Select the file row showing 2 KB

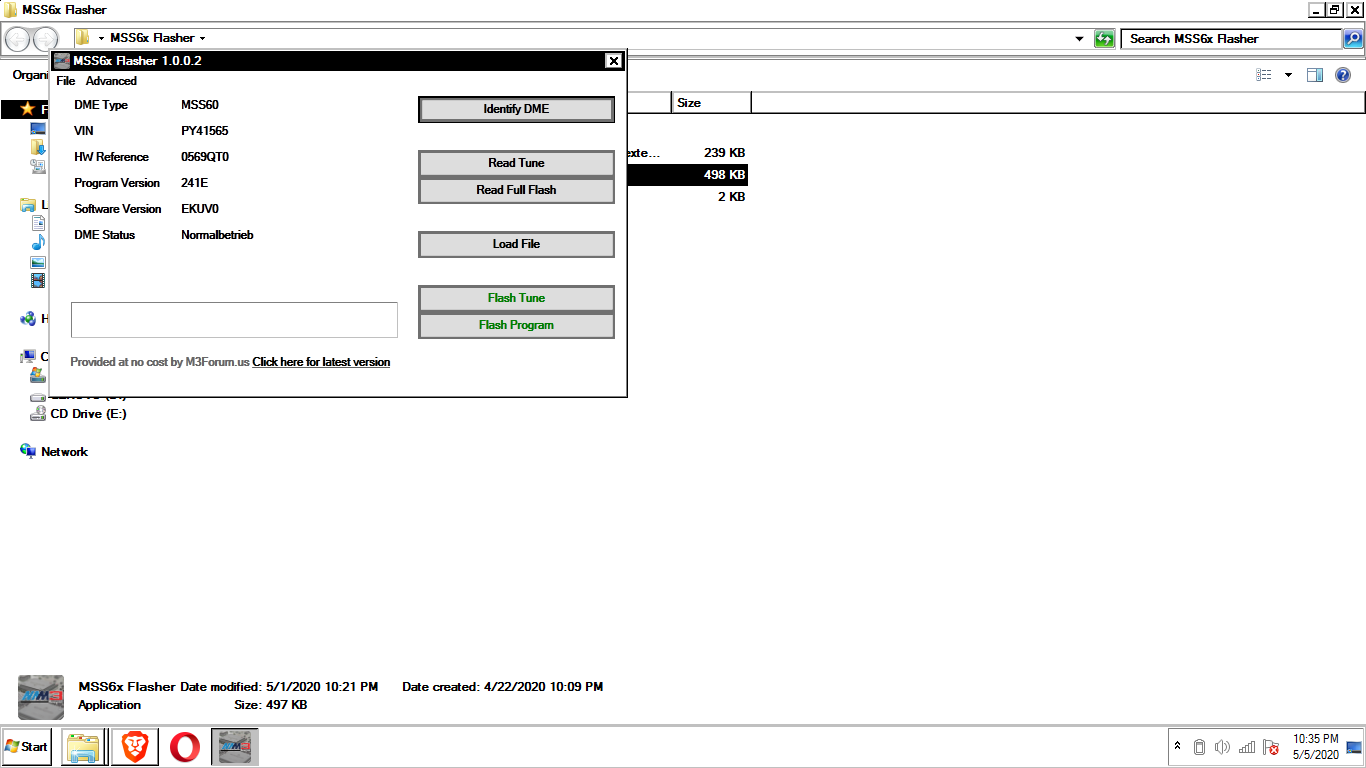click(x=686, y=197)
